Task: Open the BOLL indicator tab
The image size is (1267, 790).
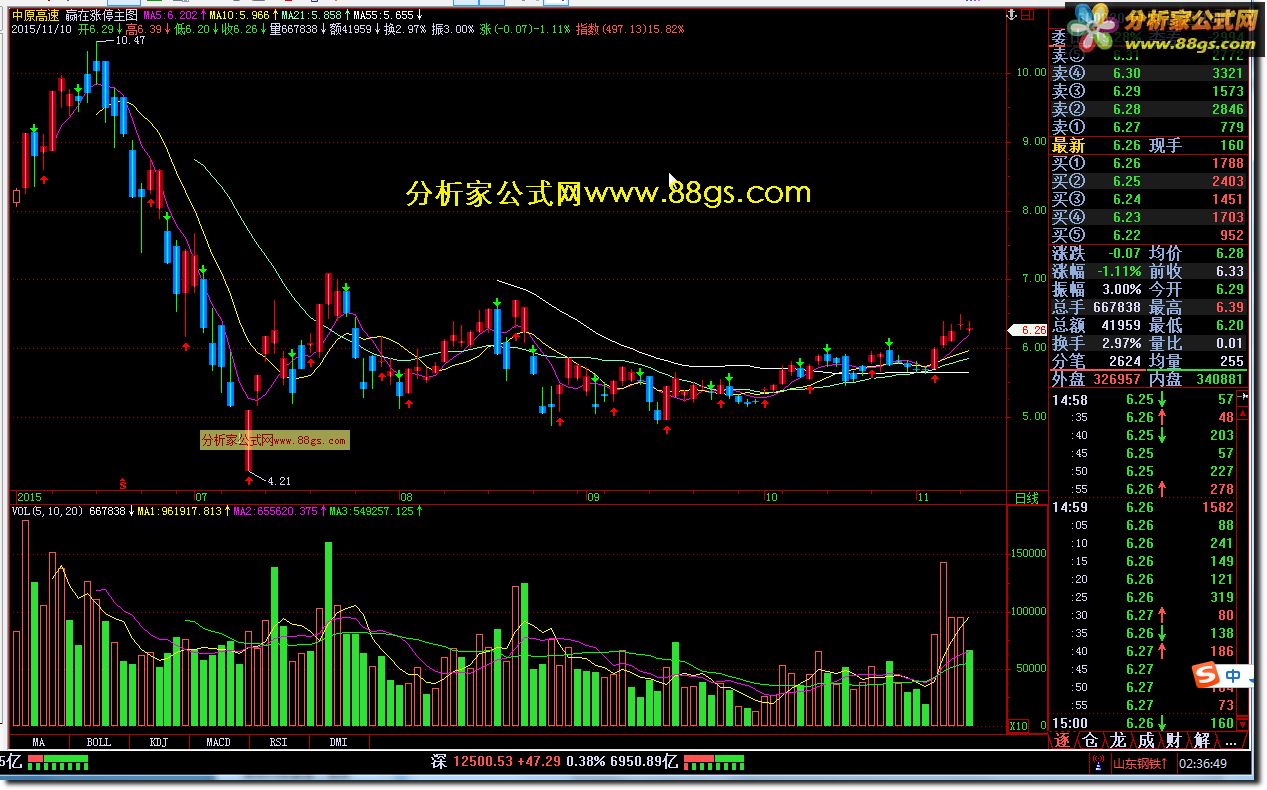Action: tap(98, 742)
